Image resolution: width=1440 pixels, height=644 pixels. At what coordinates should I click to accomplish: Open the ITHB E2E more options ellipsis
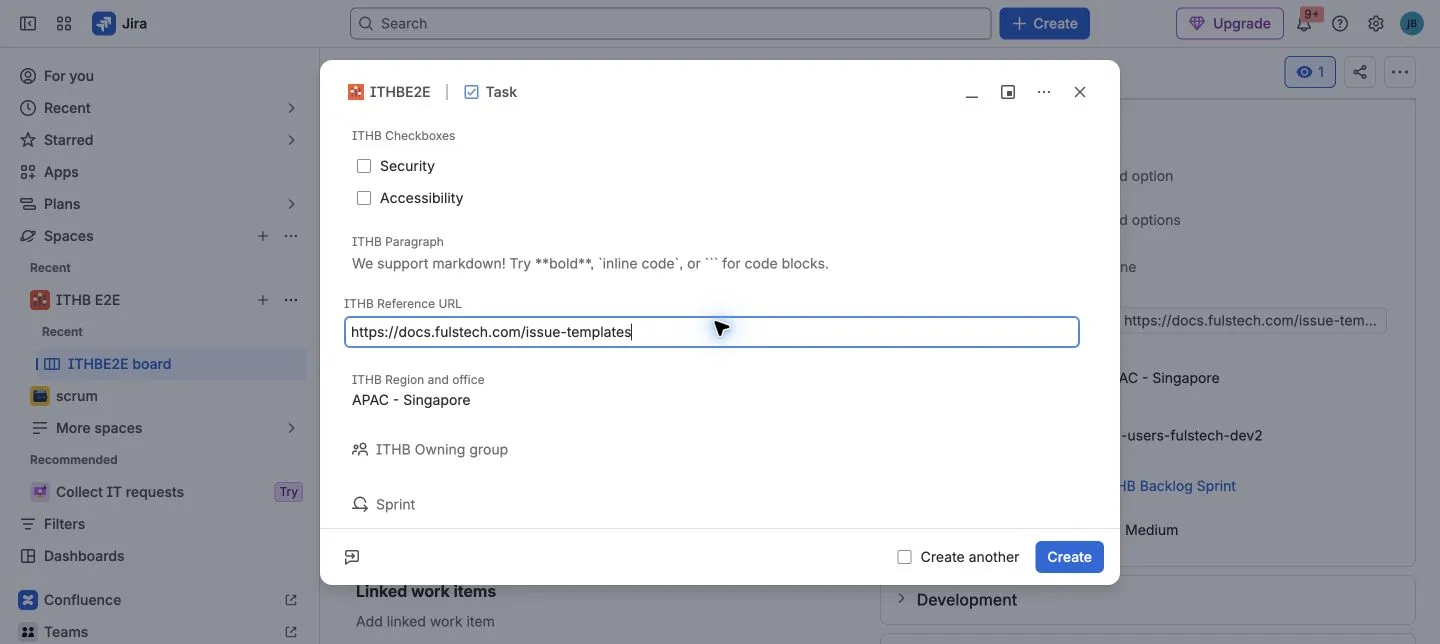291,300
